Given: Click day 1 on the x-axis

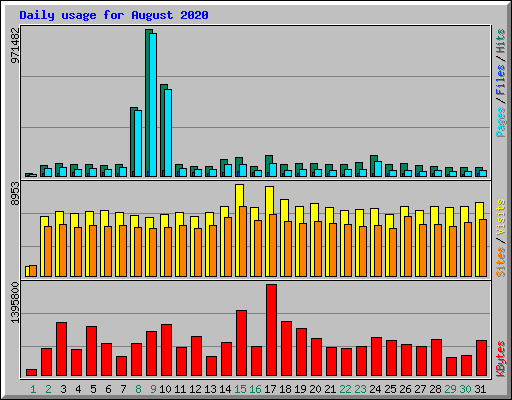Looking at the screenshot, I should tap(33, 389).
